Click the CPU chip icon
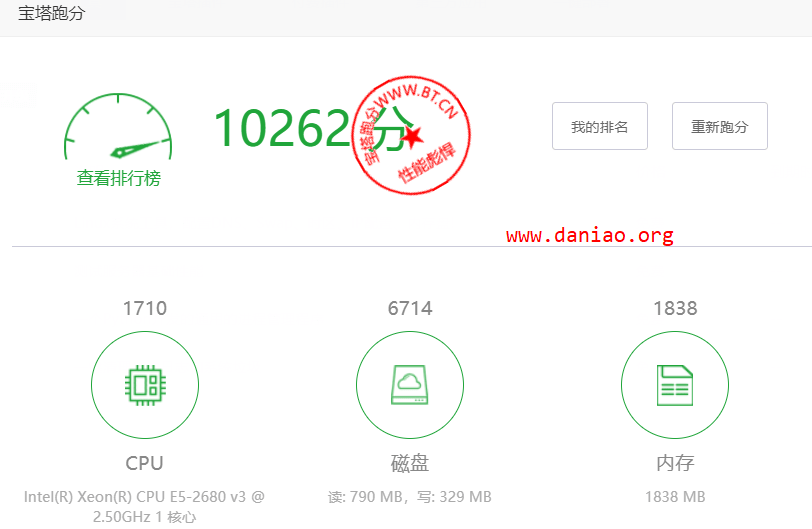Screen dimensions: 812x529 pos(145,385)
